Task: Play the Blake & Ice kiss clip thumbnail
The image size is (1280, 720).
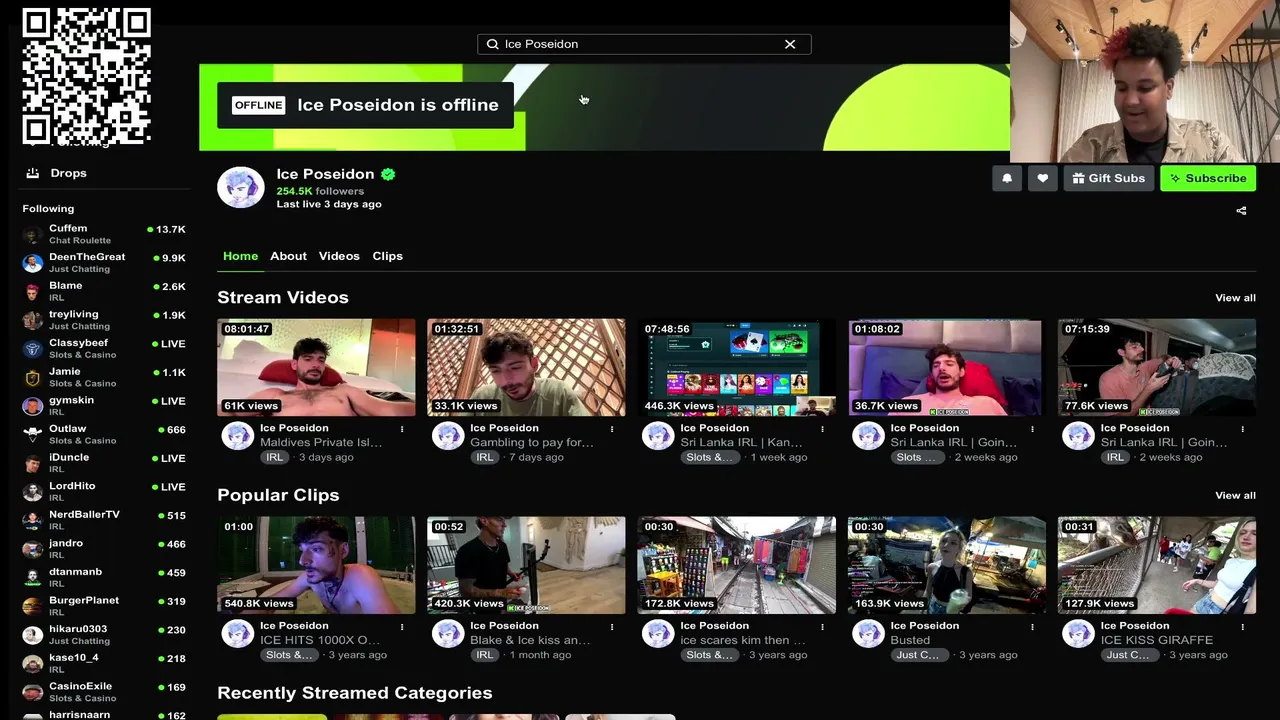Action: click(x=526, y=565)
